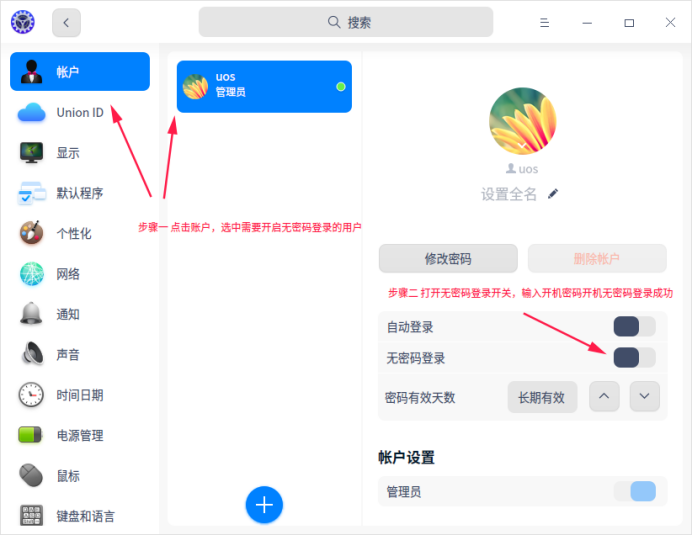Click the Control Center gear logo icon
Viewport: 692px width, 535px height.
coord(23,22)
